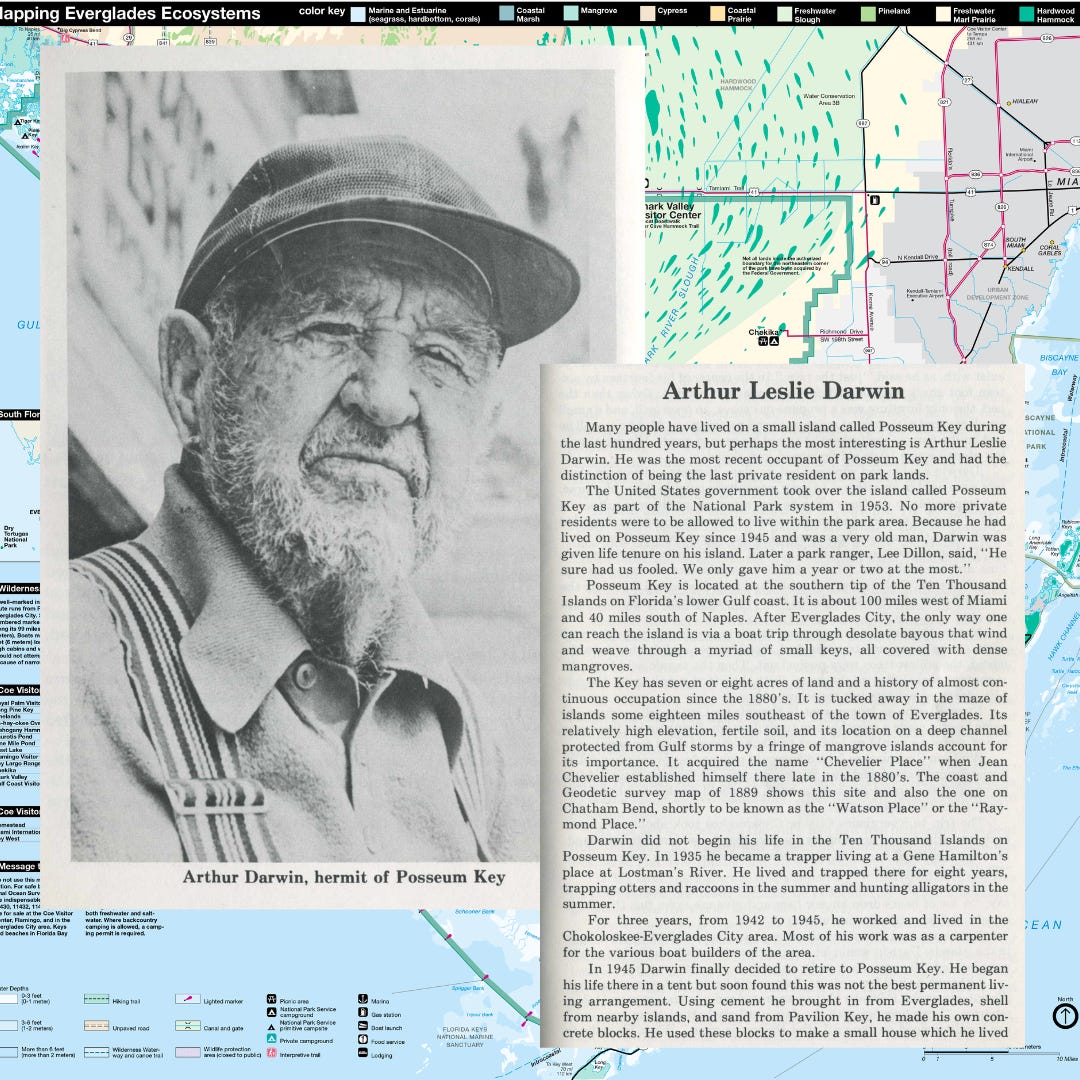Click the Food service legend icon
Screen dimensions: 1080x1080
(x=363, y=1039)
